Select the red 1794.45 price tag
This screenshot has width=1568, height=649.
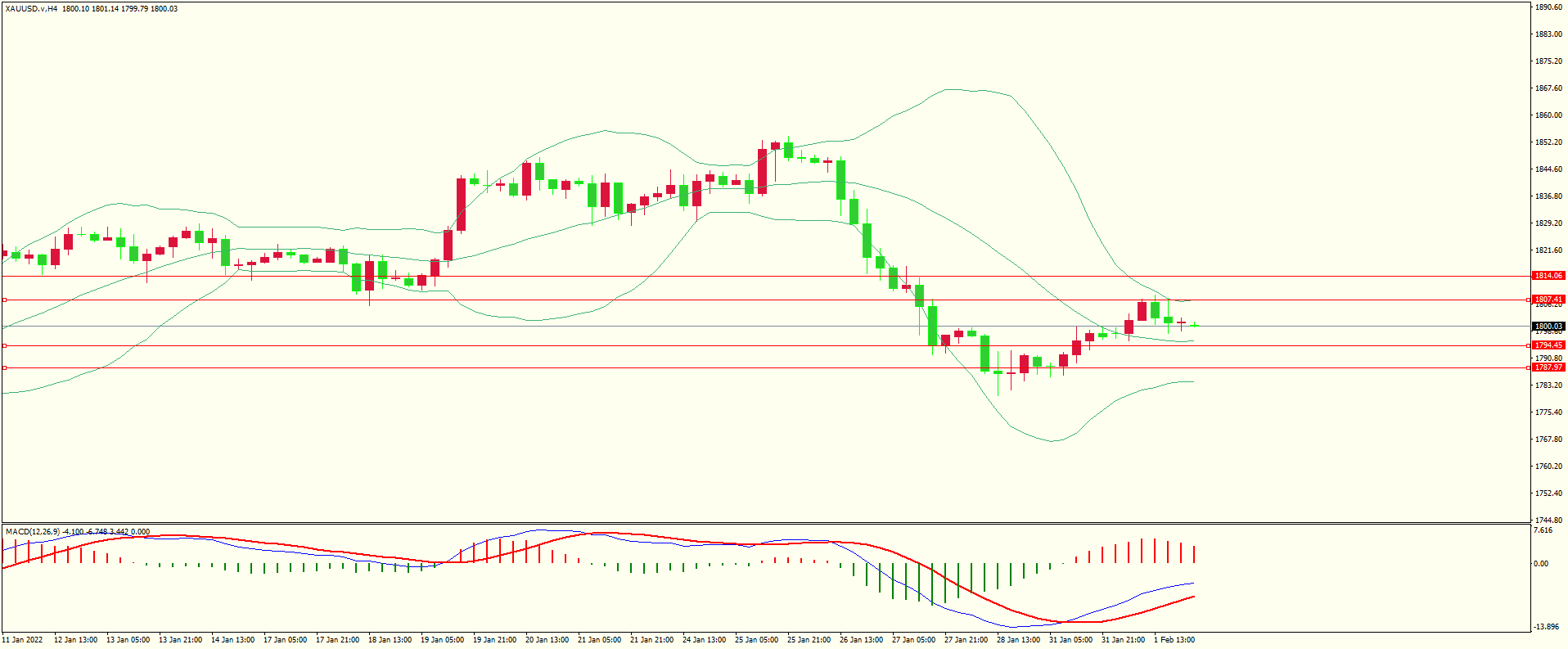pyautogui.click(x=1548, y=345)
